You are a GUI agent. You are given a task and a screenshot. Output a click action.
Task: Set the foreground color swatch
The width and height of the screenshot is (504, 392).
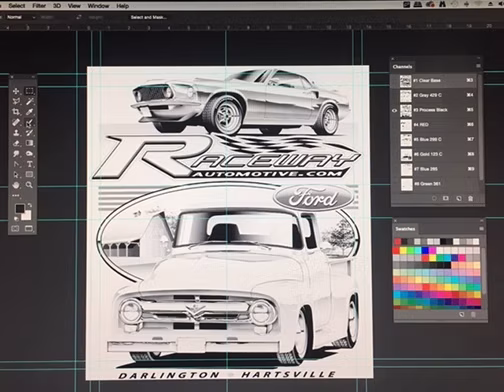(20, 209)
